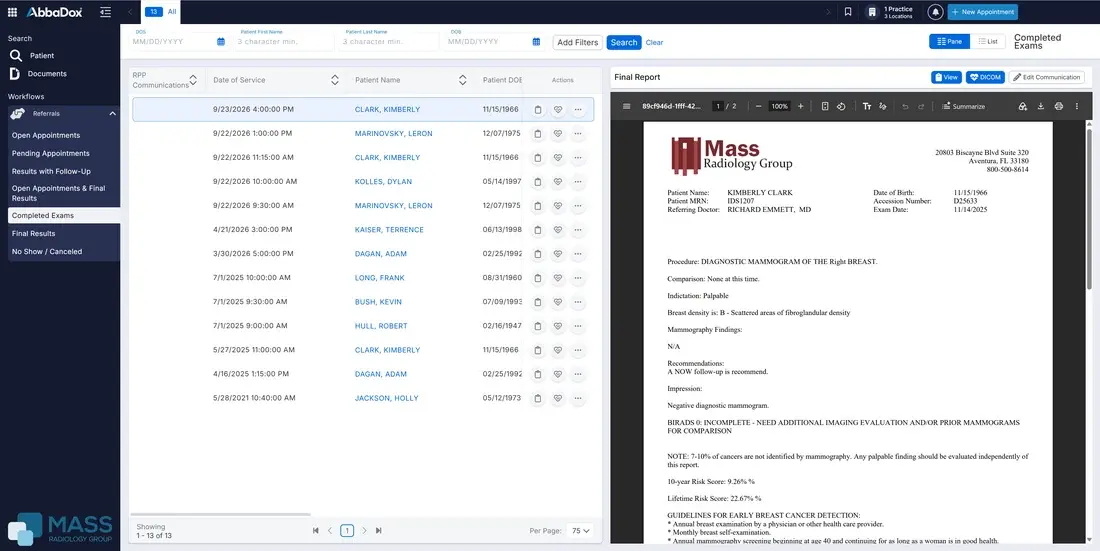Viewport: 1100px width, 551px height.
Task: Collapse the Referrals workflow section
Action: coord(112,113)
